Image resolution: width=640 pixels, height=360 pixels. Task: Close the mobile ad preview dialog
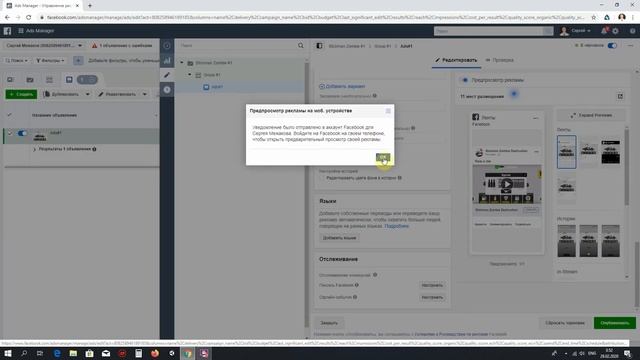click(x=388, y=111)
